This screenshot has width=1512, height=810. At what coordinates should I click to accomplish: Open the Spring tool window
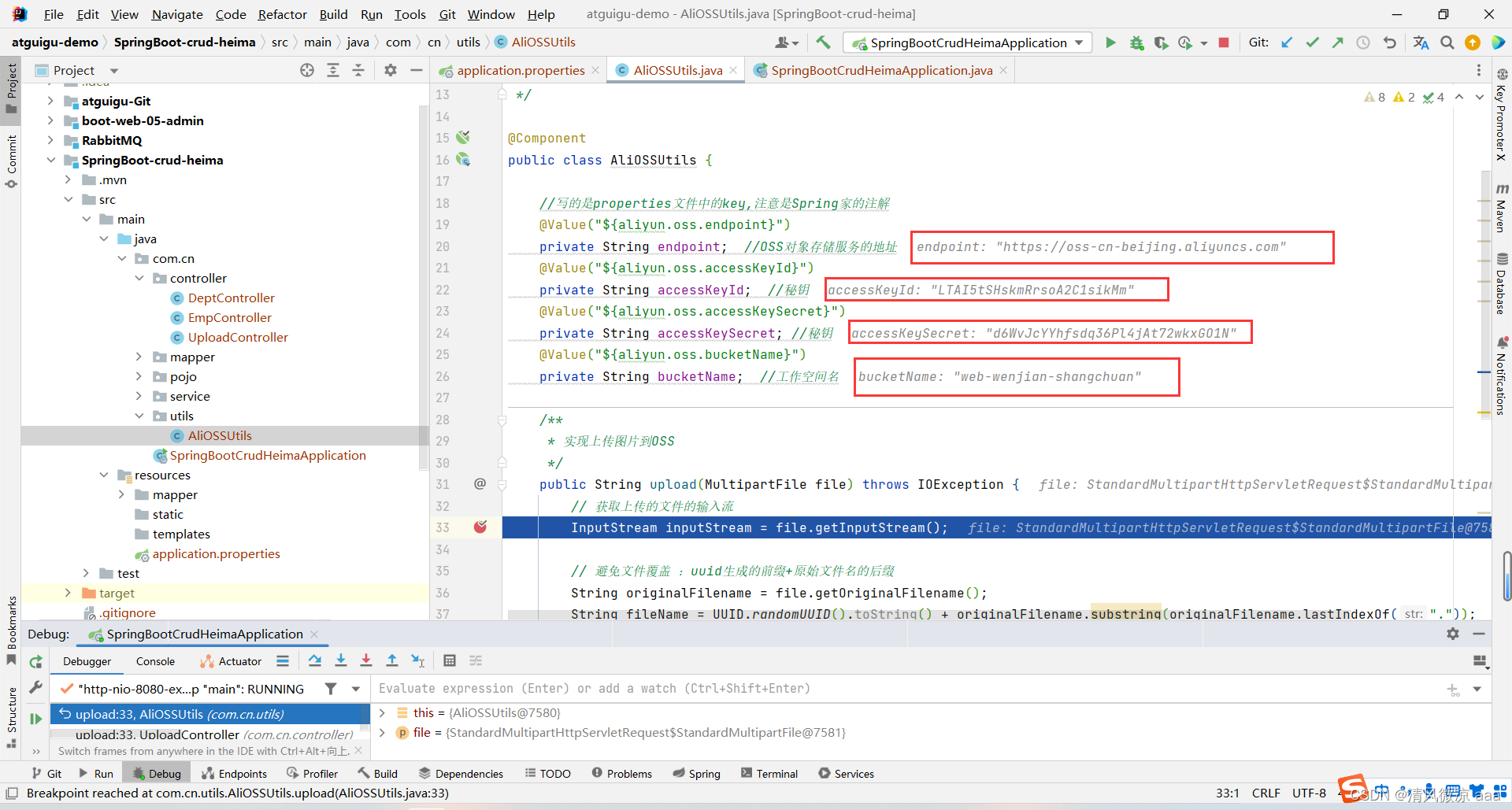point(696,774)
